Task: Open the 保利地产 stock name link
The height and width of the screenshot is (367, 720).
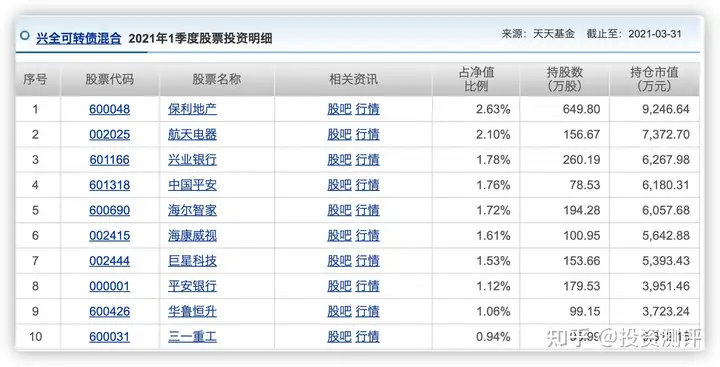Action: [x=192, y=109]
